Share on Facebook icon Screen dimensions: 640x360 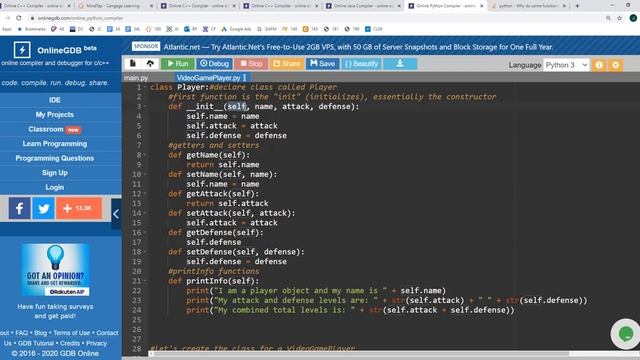tap(19, 208)
